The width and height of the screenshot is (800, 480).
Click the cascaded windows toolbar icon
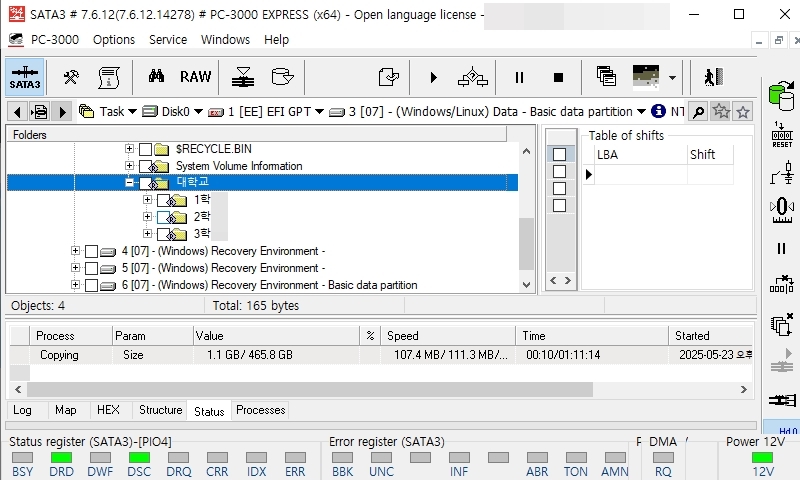click(x=606, y=77)
